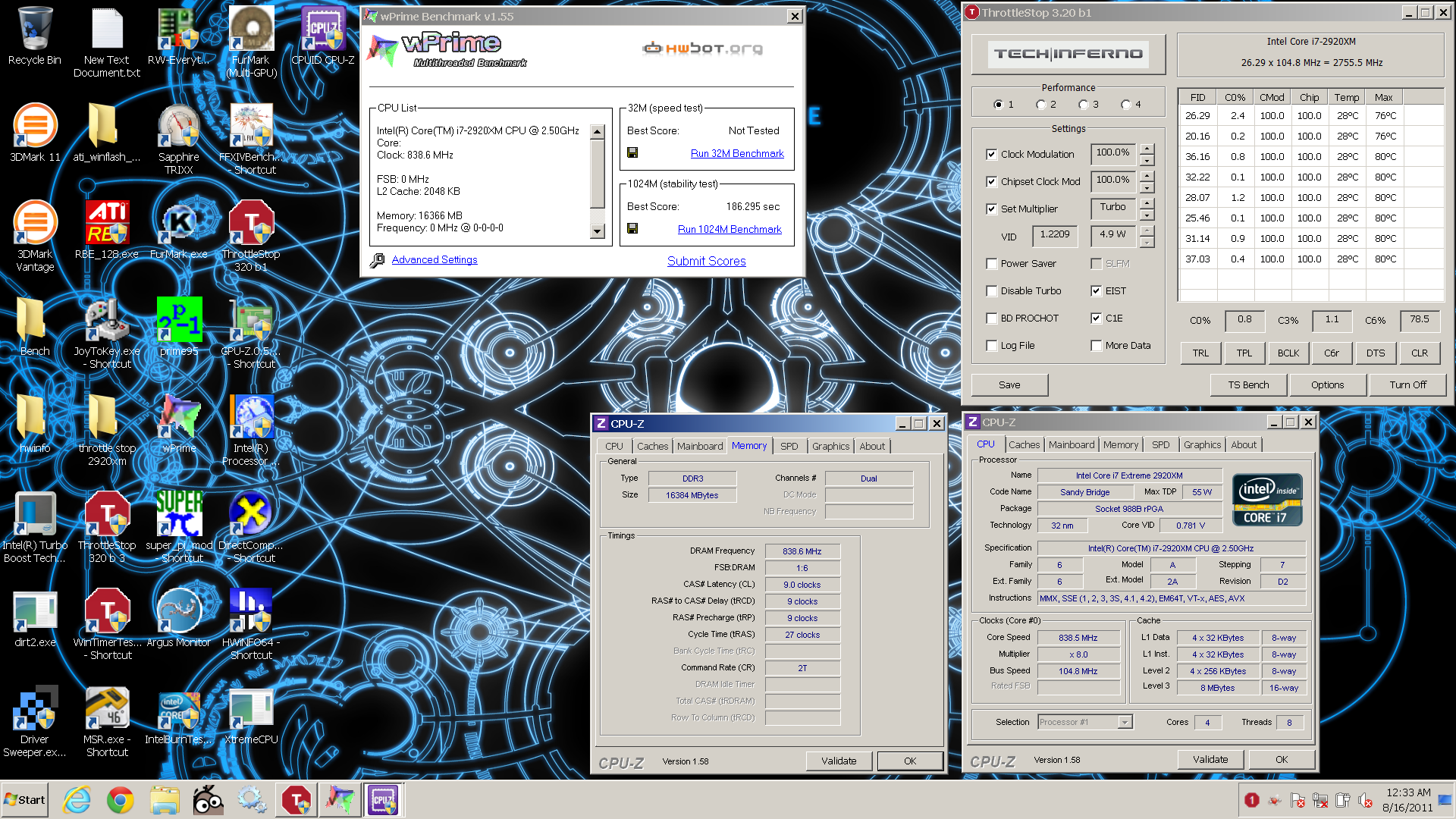
Task: Click save icon beside Run 32M Benchmark
Action: pos(632,152)
